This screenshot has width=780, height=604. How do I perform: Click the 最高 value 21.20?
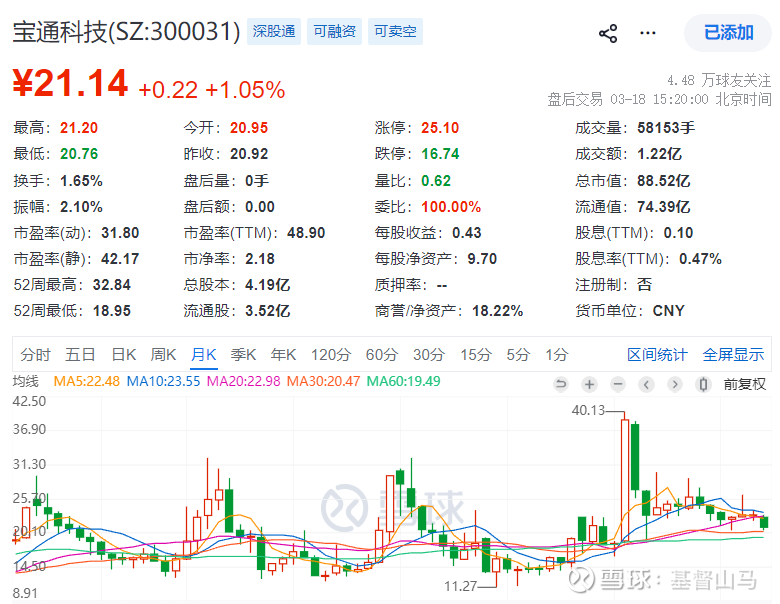click(79, 128)
